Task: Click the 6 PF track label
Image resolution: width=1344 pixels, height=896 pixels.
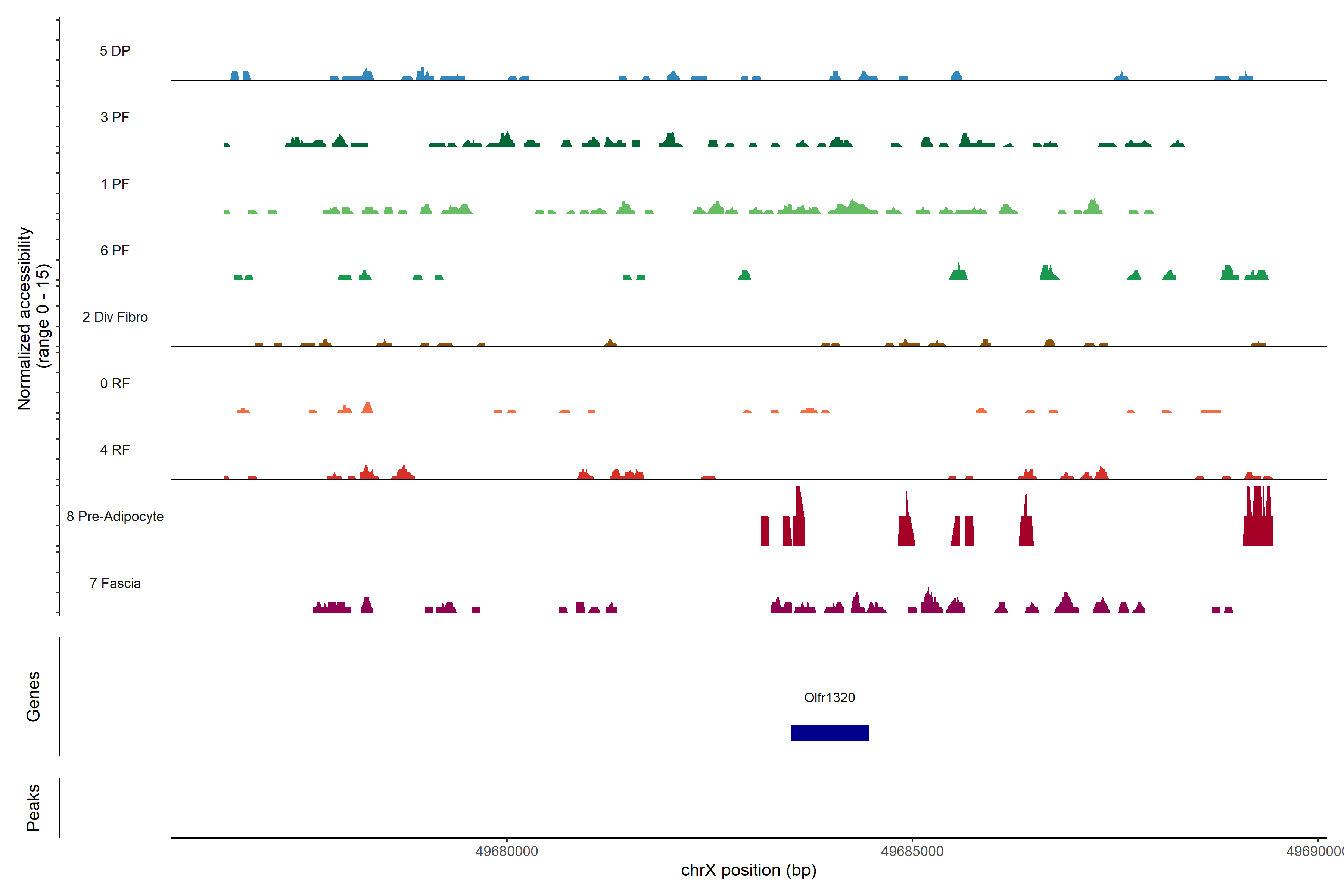Action: click(115, 250)
